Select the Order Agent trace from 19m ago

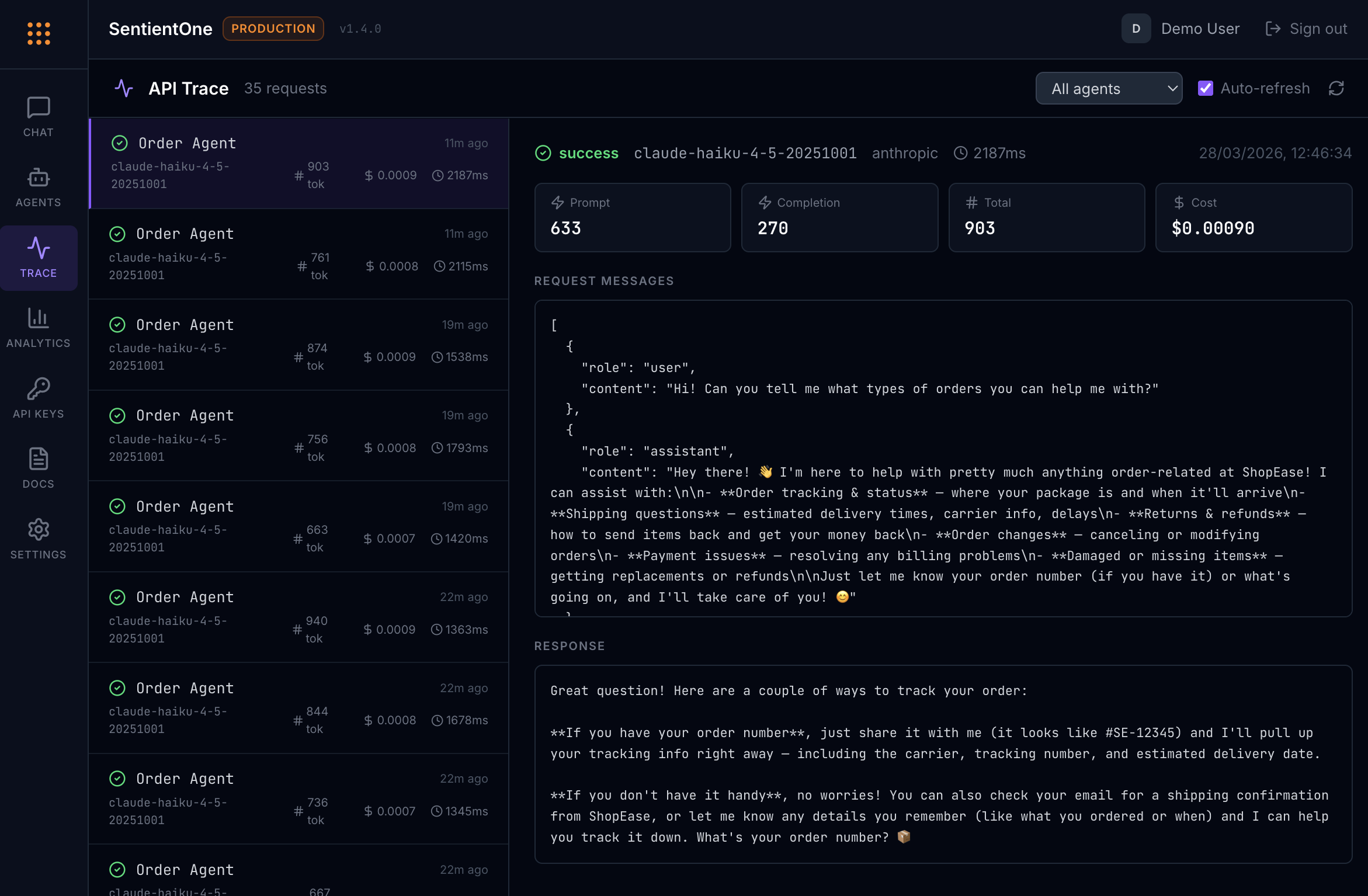[298, 345]
